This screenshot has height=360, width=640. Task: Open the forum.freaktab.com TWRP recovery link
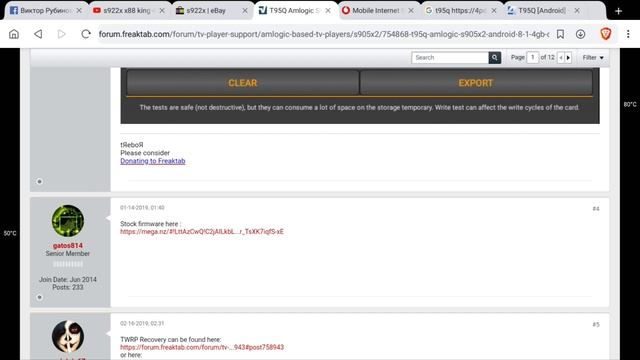[x=202, y=347]
